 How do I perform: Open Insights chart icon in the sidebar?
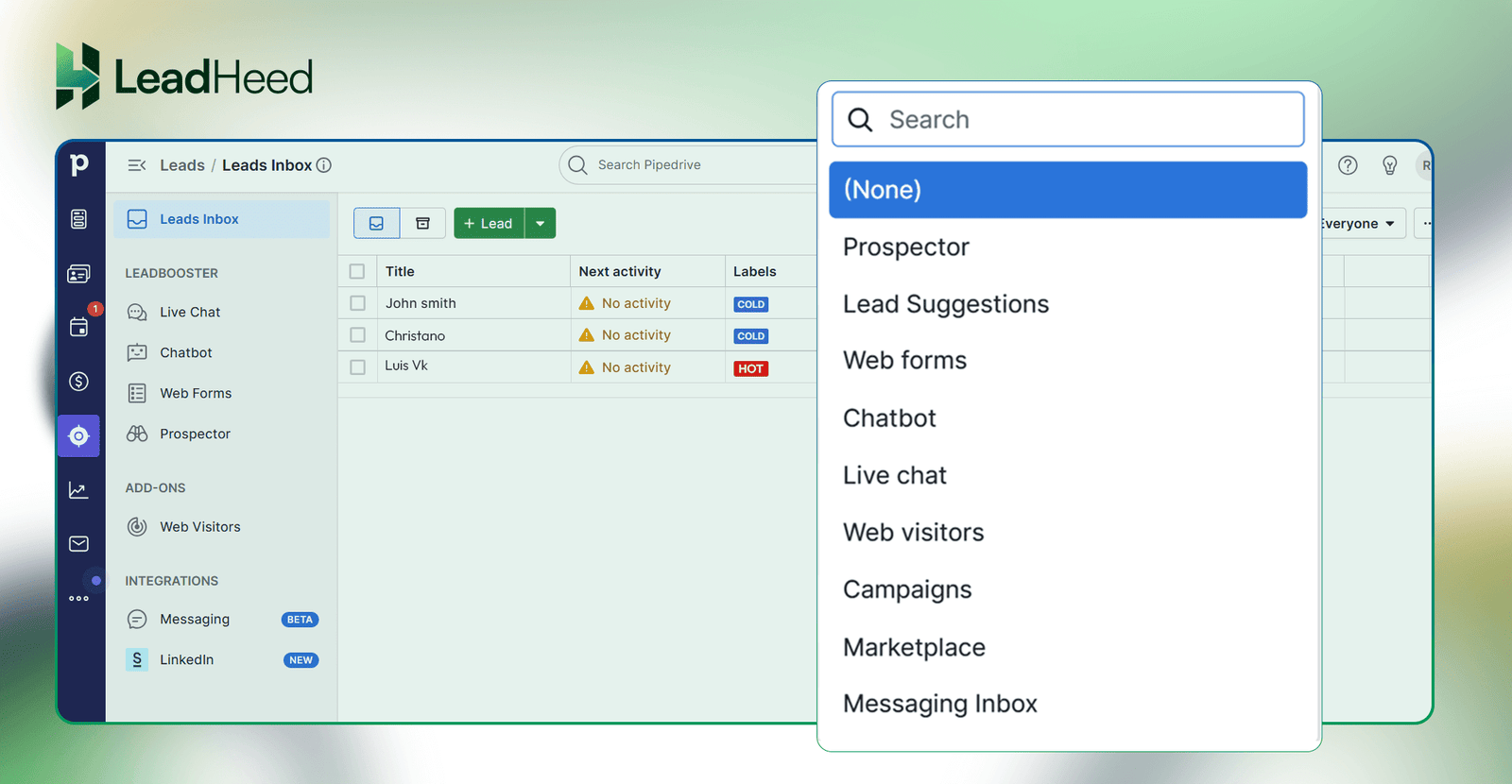point(79,490)
